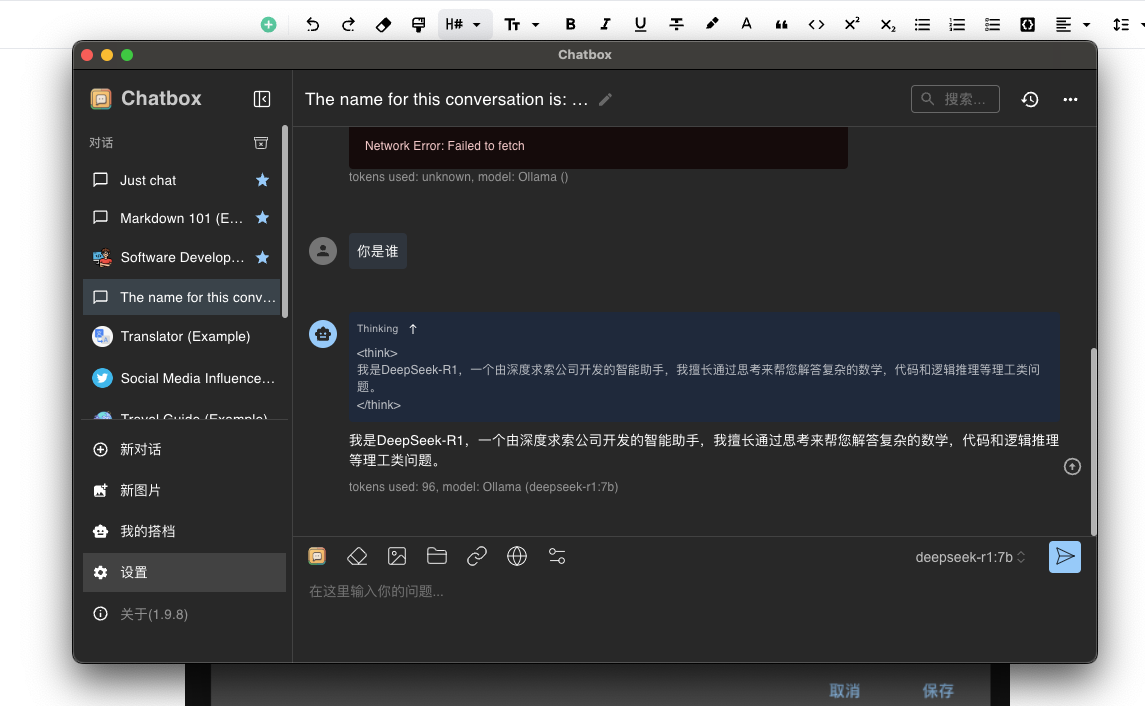Open the three-dot more options menu

tap(1071, 99)
